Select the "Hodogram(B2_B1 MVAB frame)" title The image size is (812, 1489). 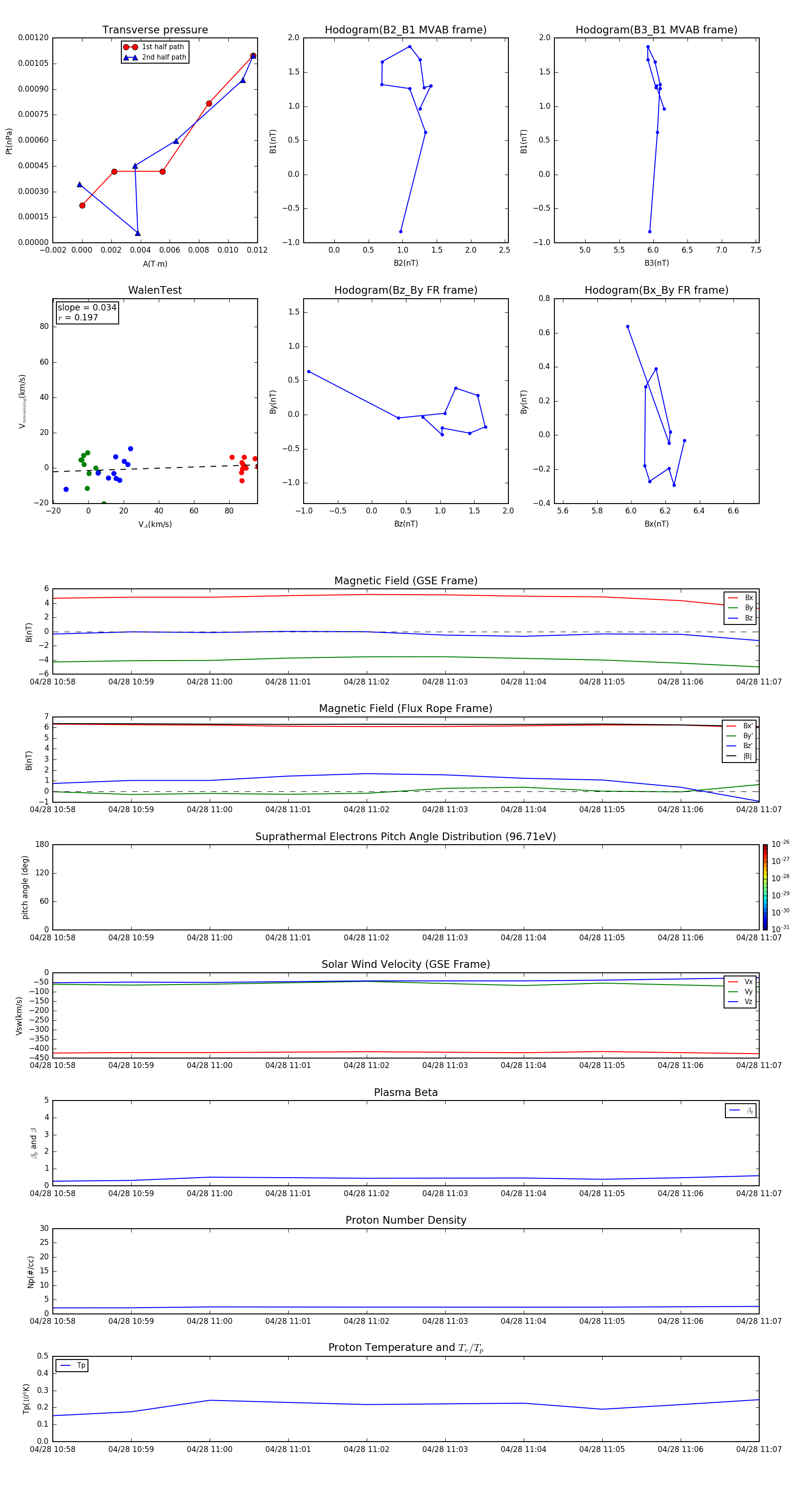(406, 30)
